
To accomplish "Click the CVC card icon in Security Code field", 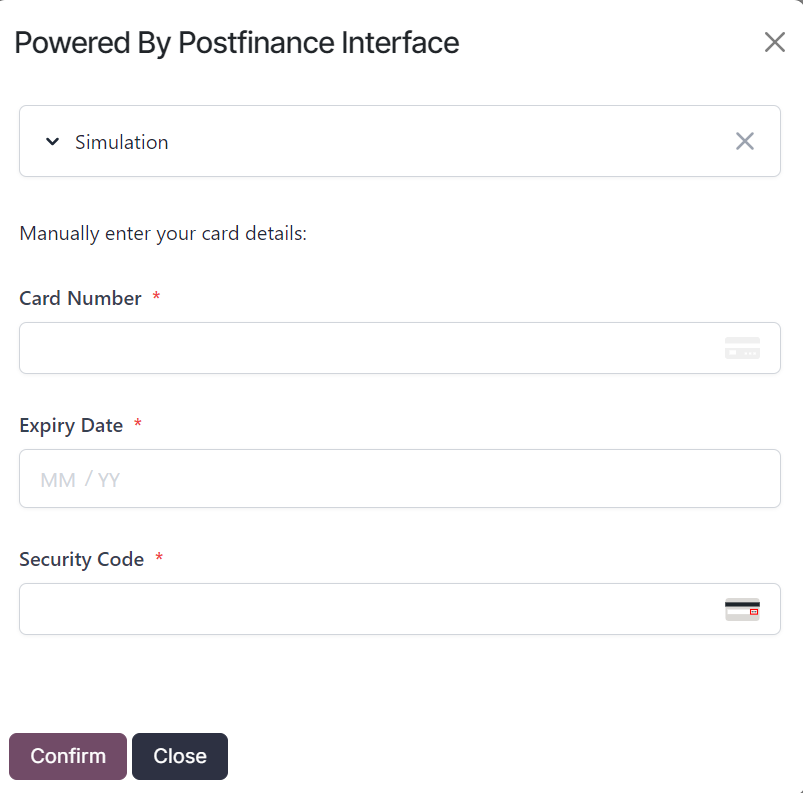I will 742,609.
